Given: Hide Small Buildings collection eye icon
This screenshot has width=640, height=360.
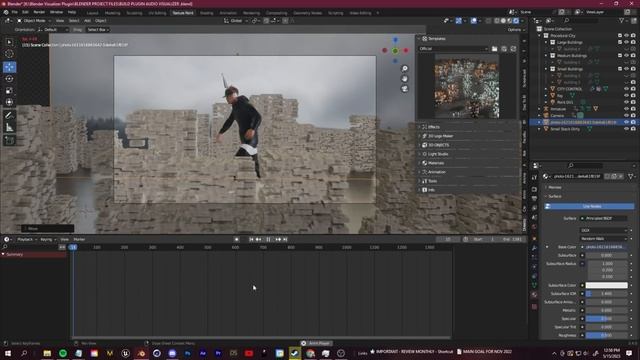Looking at the screenshot, I should tap(627, 69).
